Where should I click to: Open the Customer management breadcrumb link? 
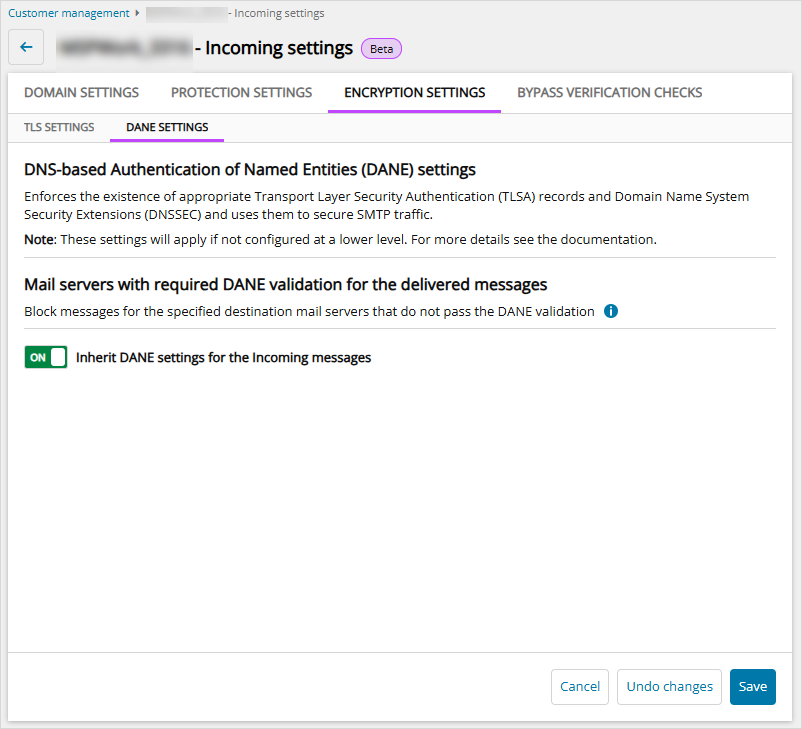click(69, 13)
